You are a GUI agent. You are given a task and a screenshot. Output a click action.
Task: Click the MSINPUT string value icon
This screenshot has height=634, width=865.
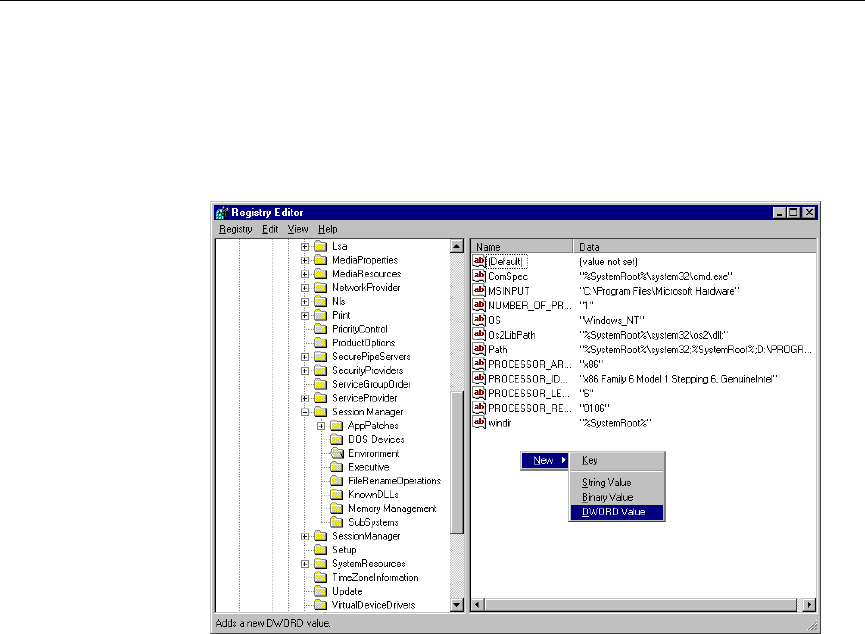[x=479, y=290]
